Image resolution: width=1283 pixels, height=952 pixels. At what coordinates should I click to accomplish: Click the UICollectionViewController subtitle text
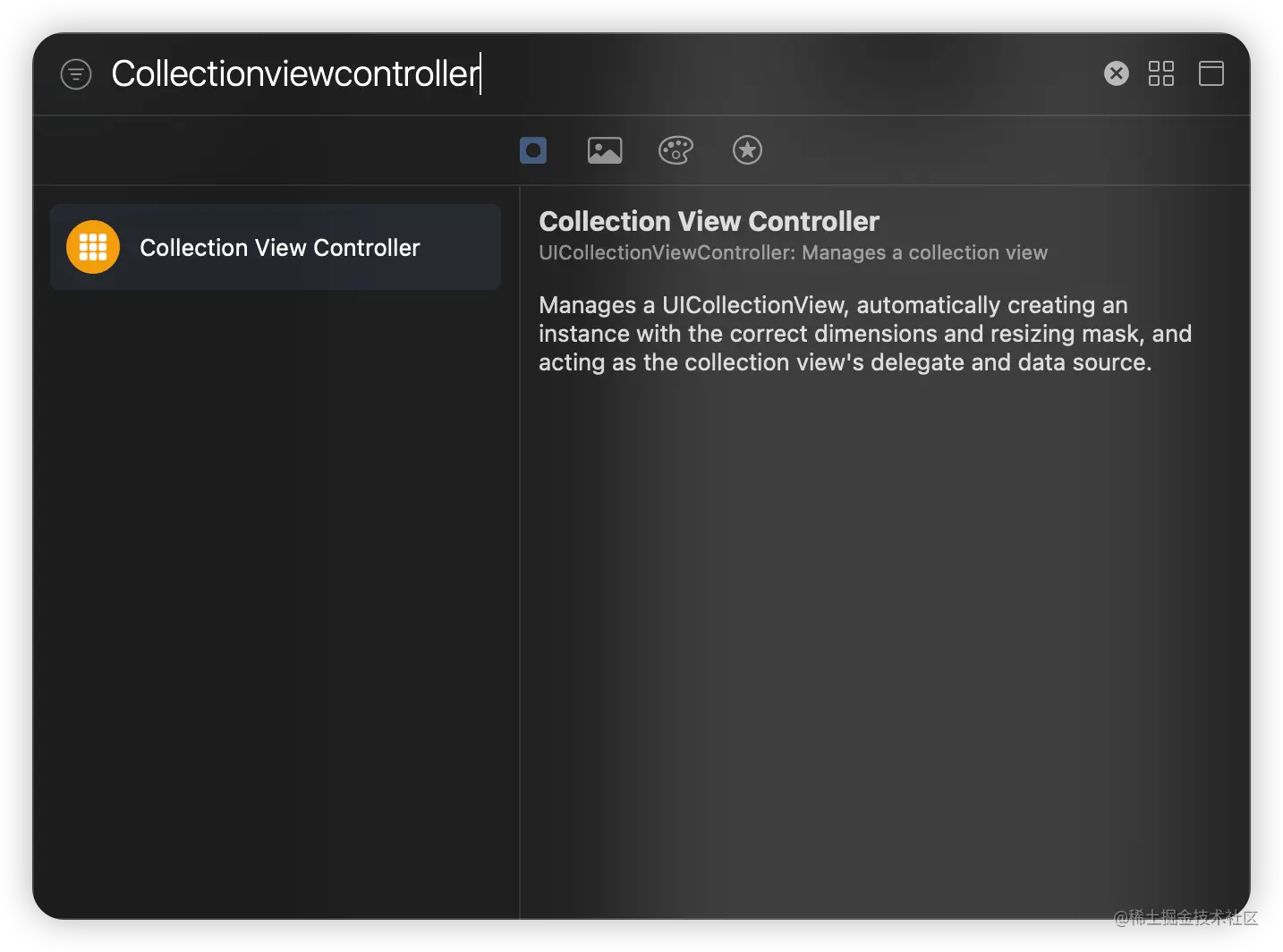coord(793,253)
